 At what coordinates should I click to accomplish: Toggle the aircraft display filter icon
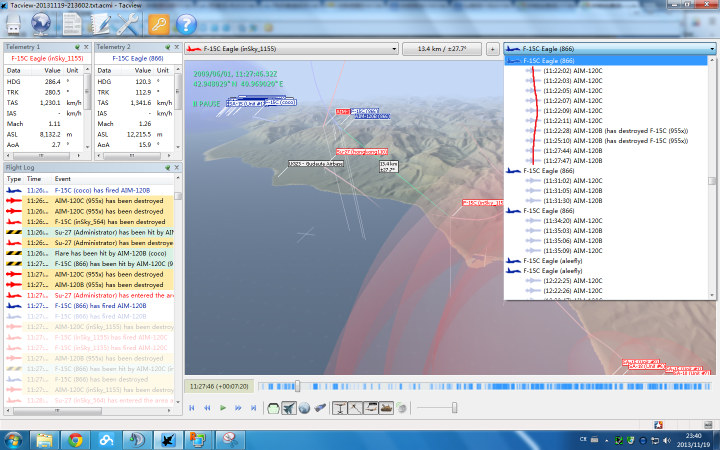click(x=288, y=407)
